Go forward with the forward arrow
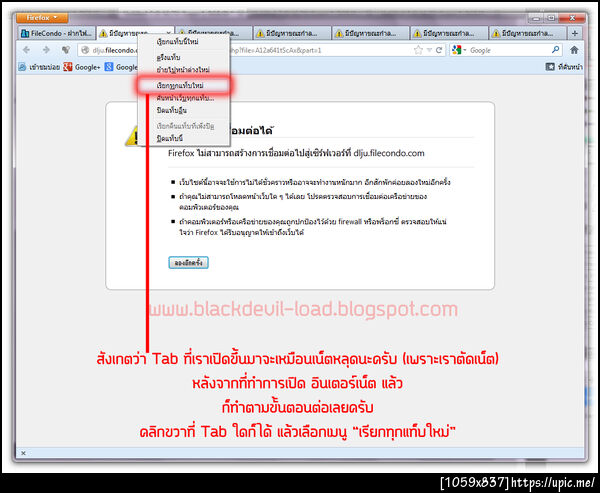The height and width of the screenshot is (493, 600). 46,50
